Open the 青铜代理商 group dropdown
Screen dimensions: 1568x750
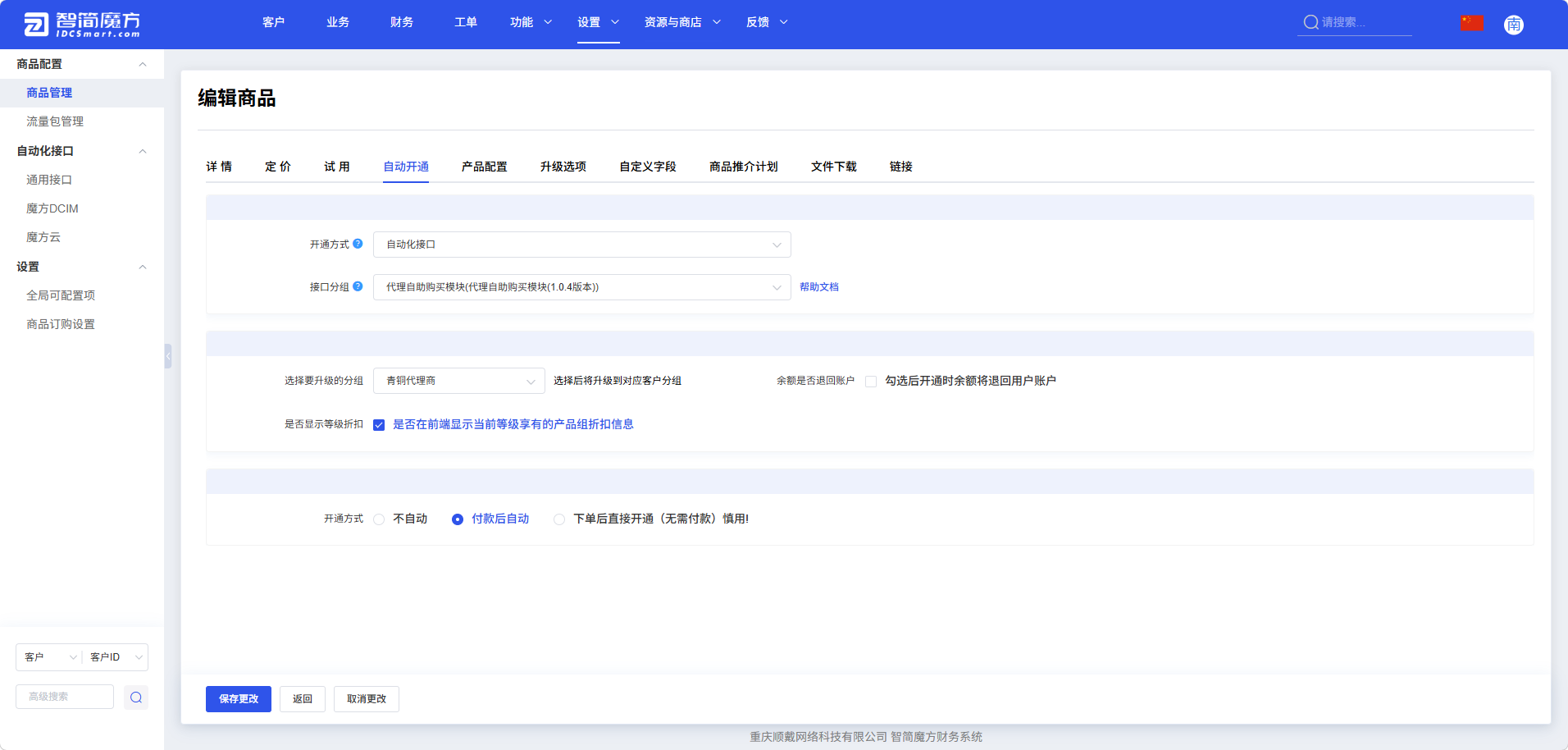click(459, 381)
